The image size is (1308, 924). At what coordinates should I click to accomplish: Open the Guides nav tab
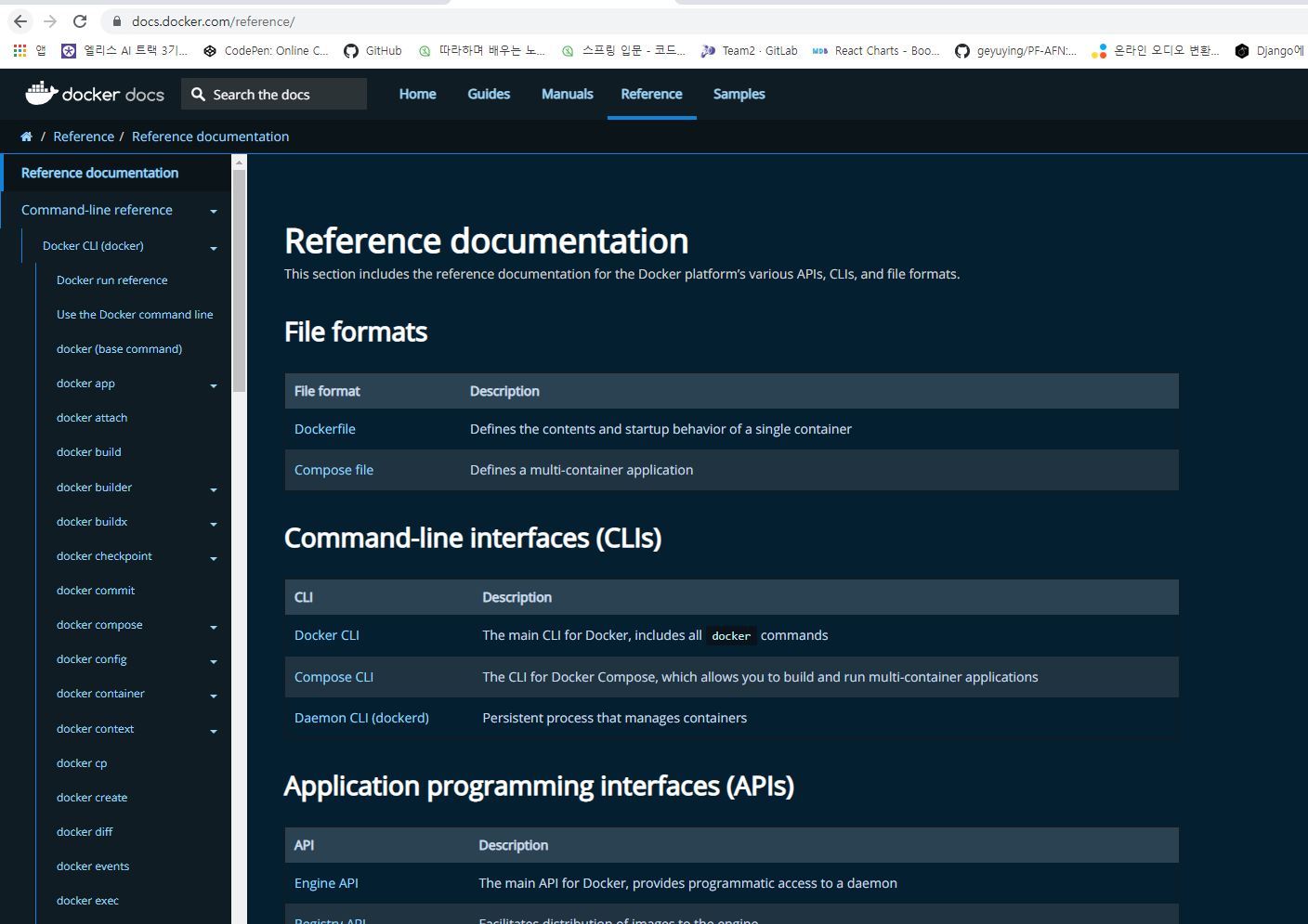[x=489, y=94]
